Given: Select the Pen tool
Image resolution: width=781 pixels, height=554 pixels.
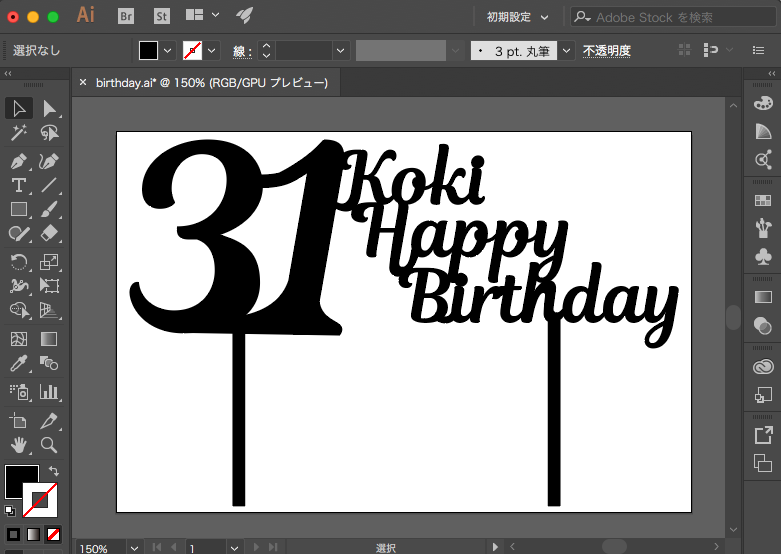Looking at the screenshot, I should click(x=19, y=161).
